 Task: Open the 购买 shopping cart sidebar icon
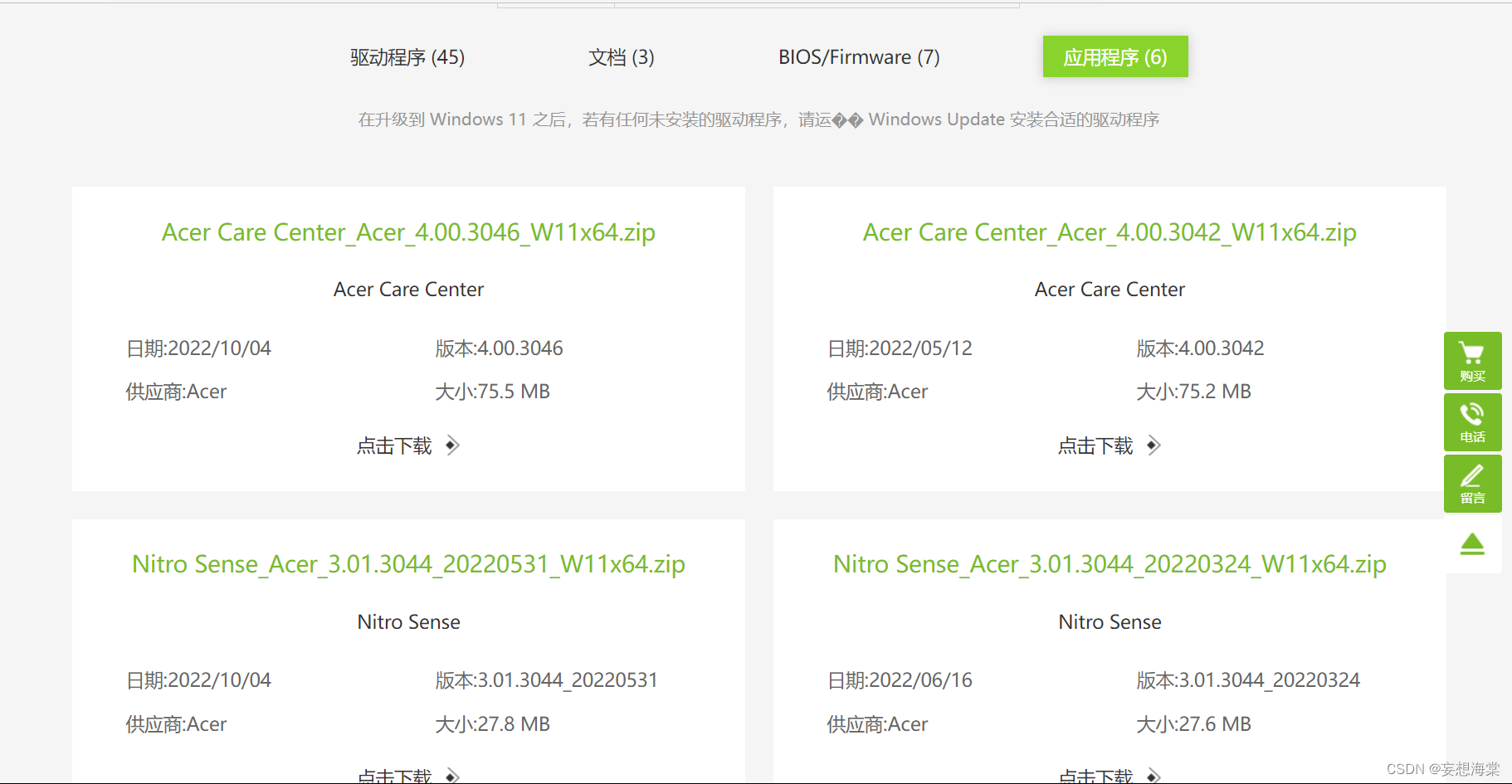[1472, 361]
